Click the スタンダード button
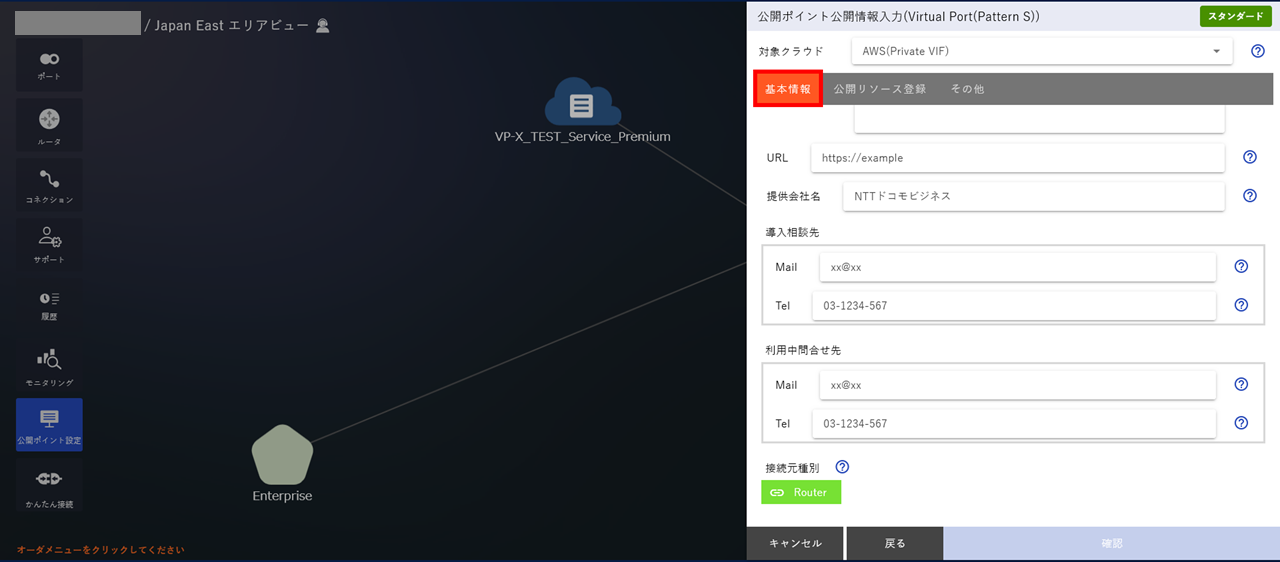The width and height of the screenshot is (1280, 562). [x=1236, y=16]
